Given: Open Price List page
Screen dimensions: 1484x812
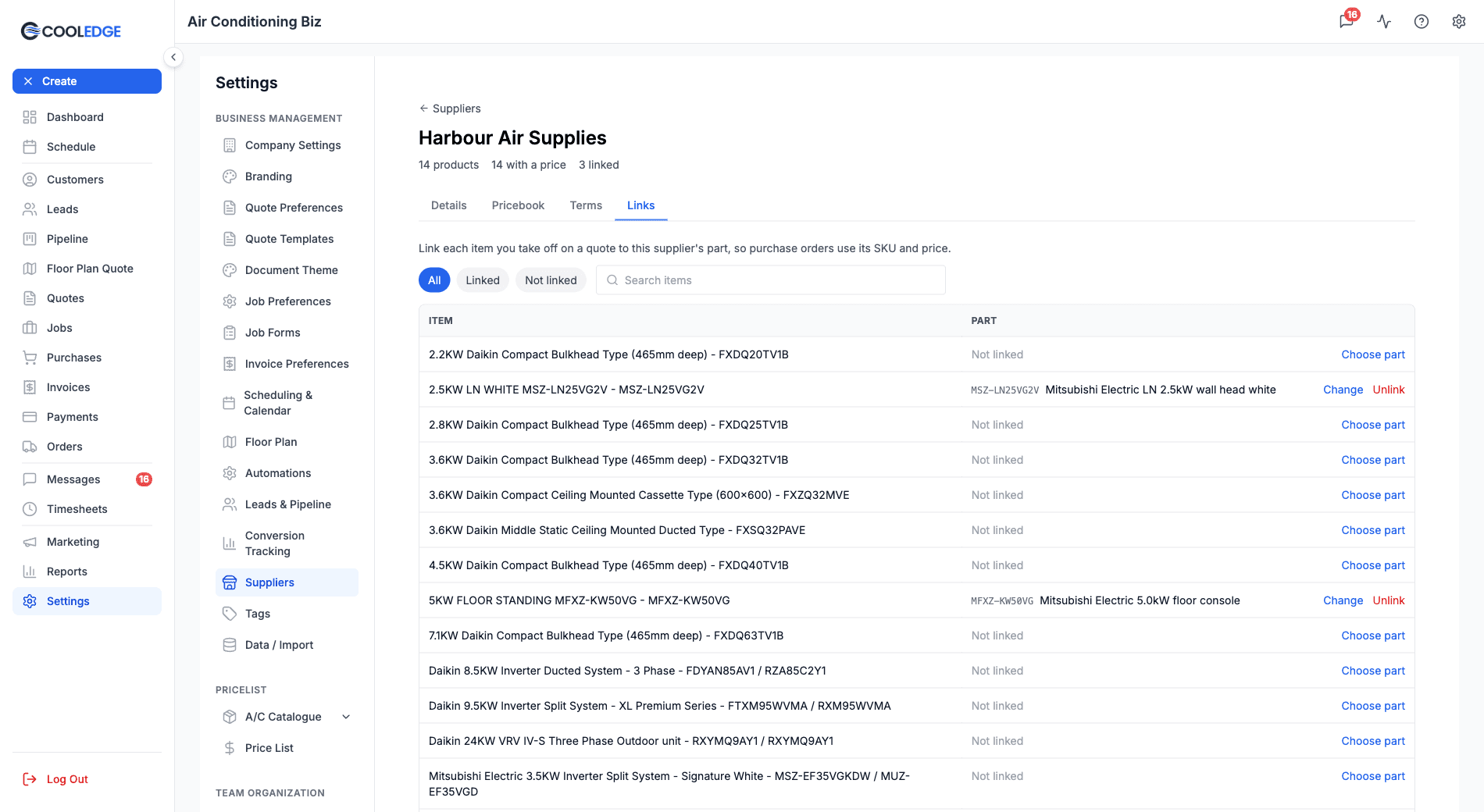Looking at the screenshot, I should 287,748.
